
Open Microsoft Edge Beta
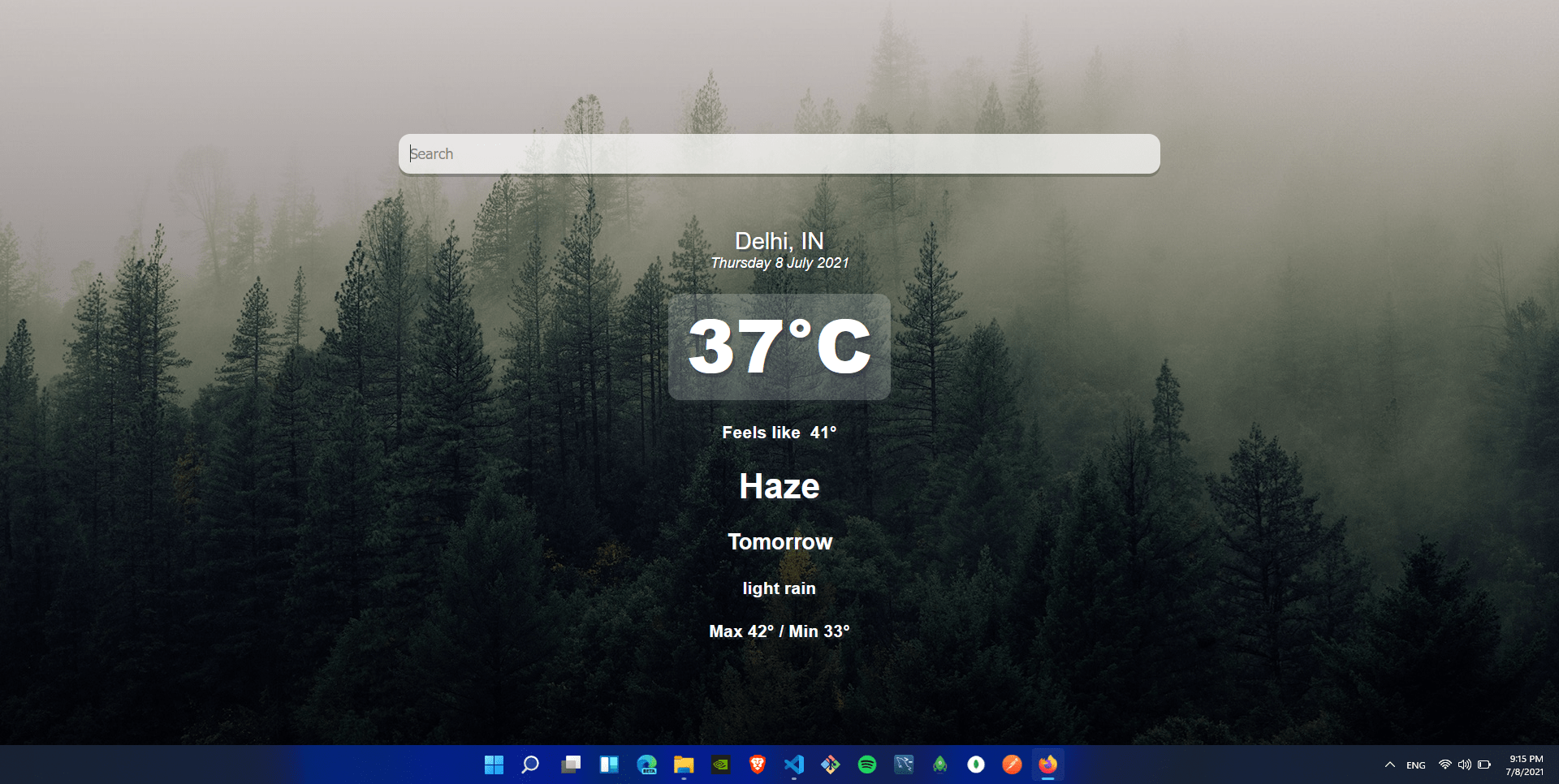tap(647, 764)
